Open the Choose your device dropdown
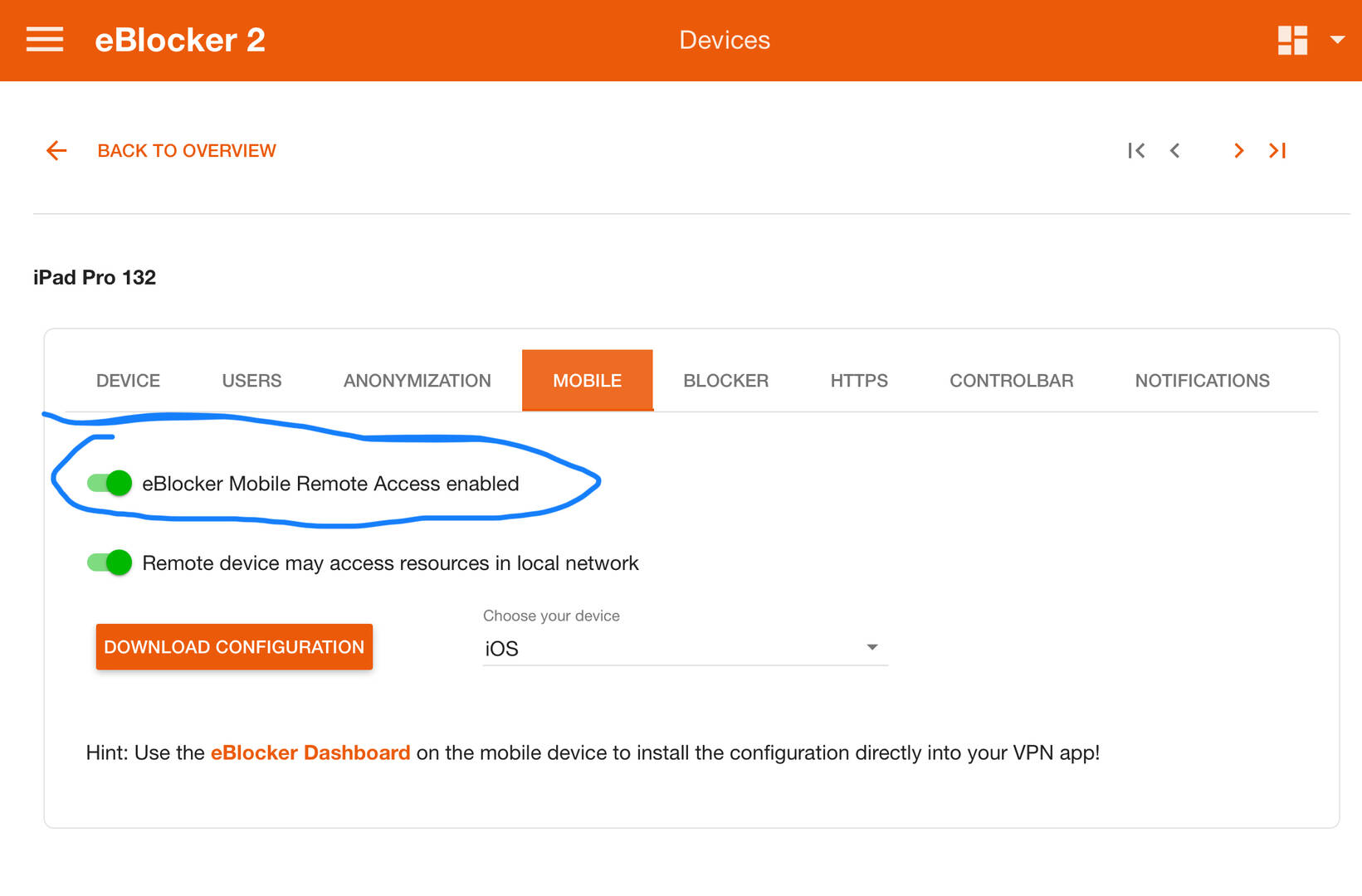Image resolution: width=1362 pixels, height=896 pixels. pyautogui.click(x=685, y=648)
